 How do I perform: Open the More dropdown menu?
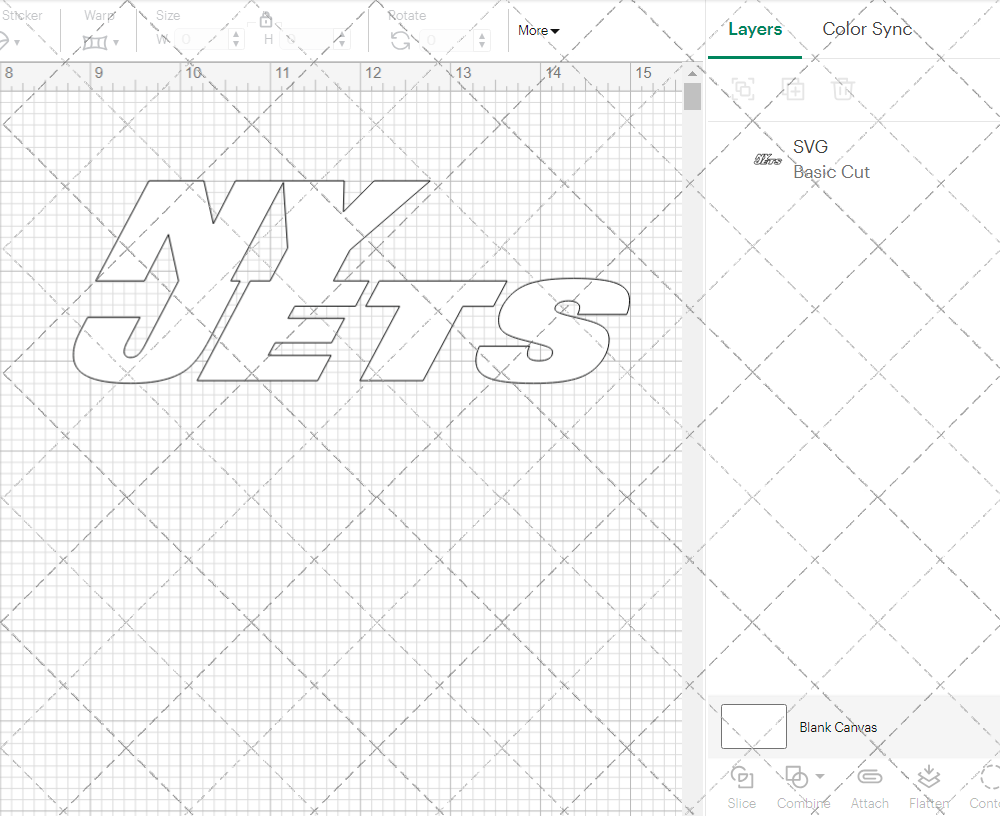coord(538,30)
